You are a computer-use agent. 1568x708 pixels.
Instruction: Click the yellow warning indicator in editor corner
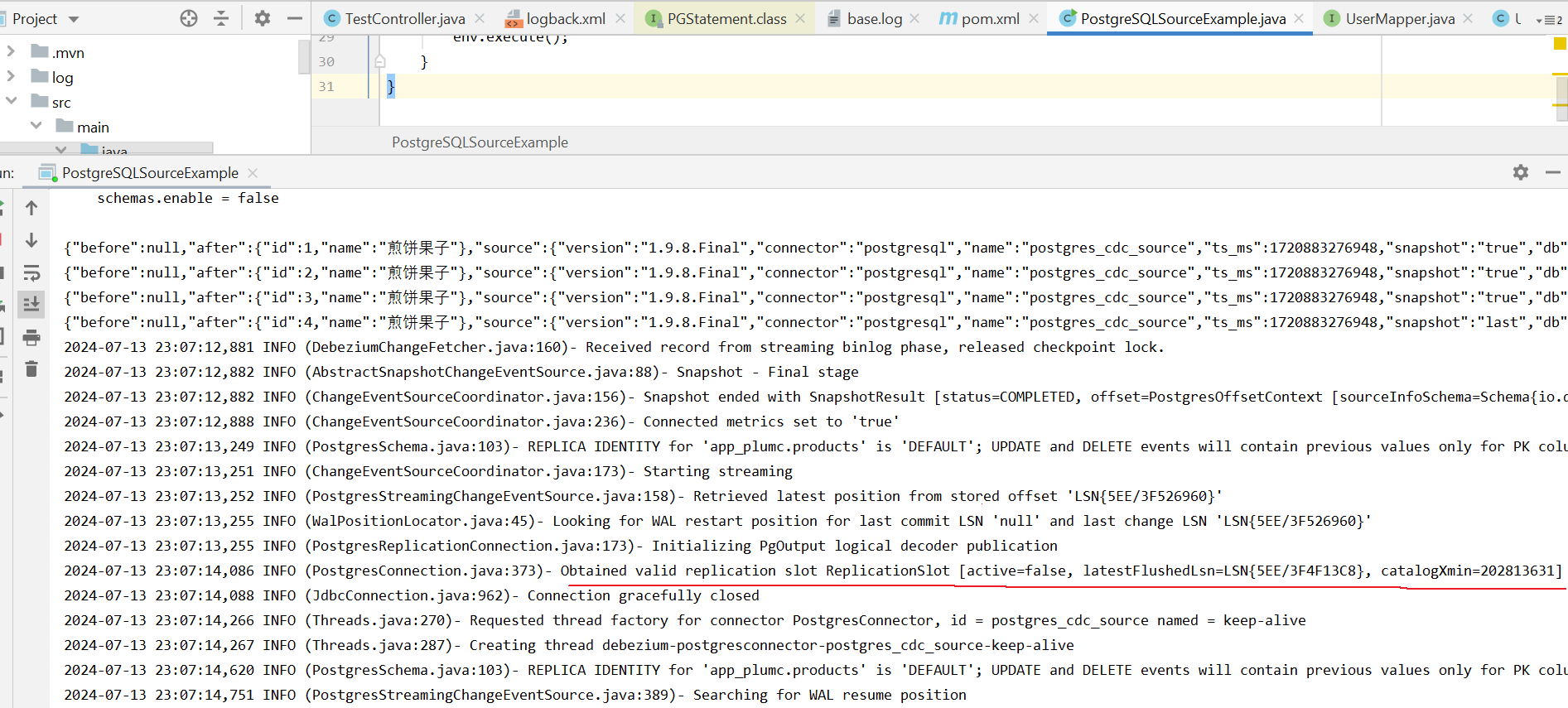[x=1560, y=43]
